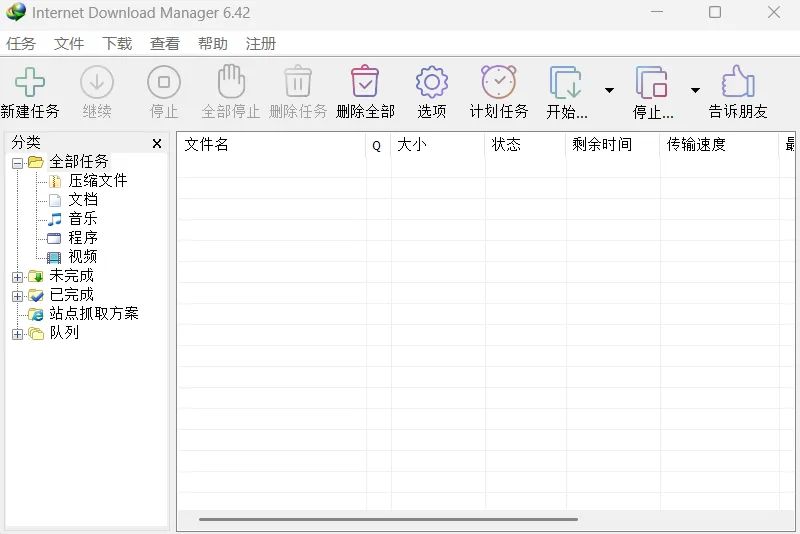Image resolution: width=800 pixels, height=534 pixels.
Task: Open 计划任务 alarm clock icon
Action: tap(499, 82)
